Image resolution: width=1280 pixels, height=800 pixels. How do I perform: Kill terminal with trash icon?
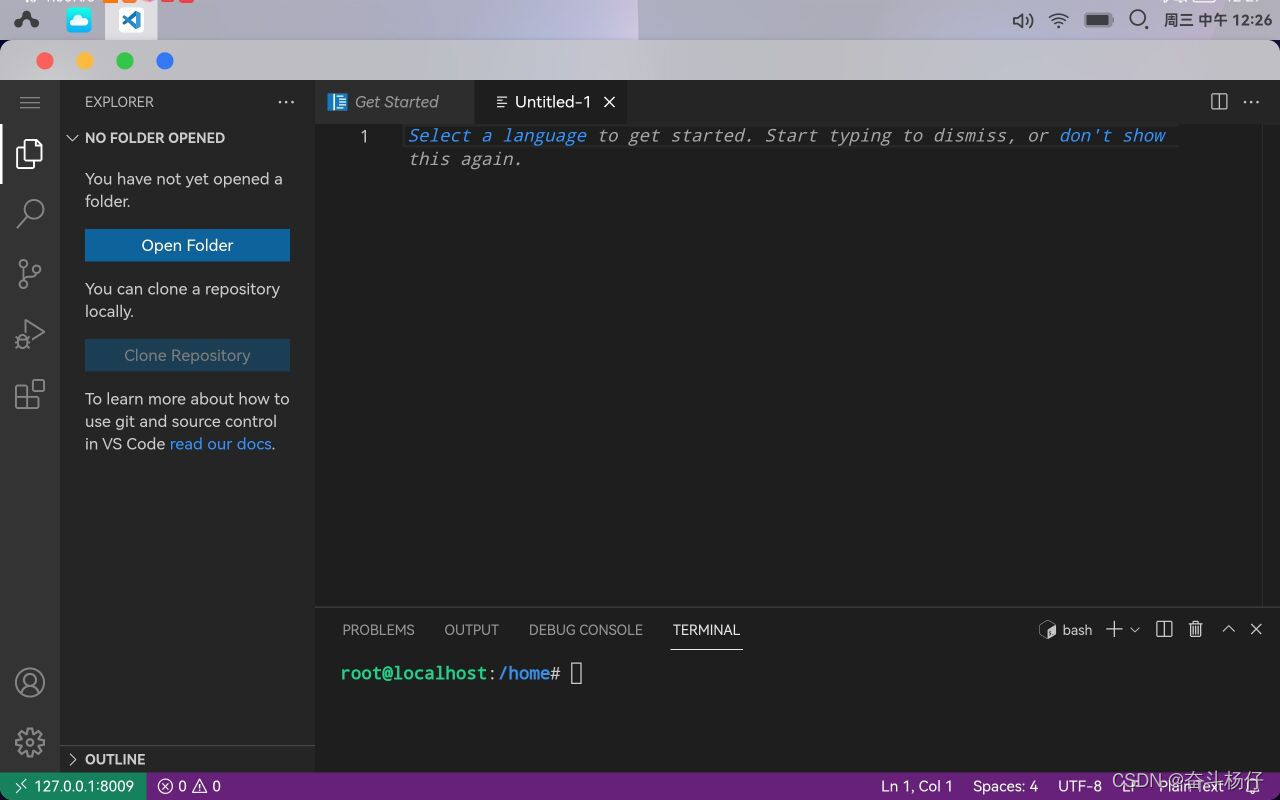click(1195, 629)
